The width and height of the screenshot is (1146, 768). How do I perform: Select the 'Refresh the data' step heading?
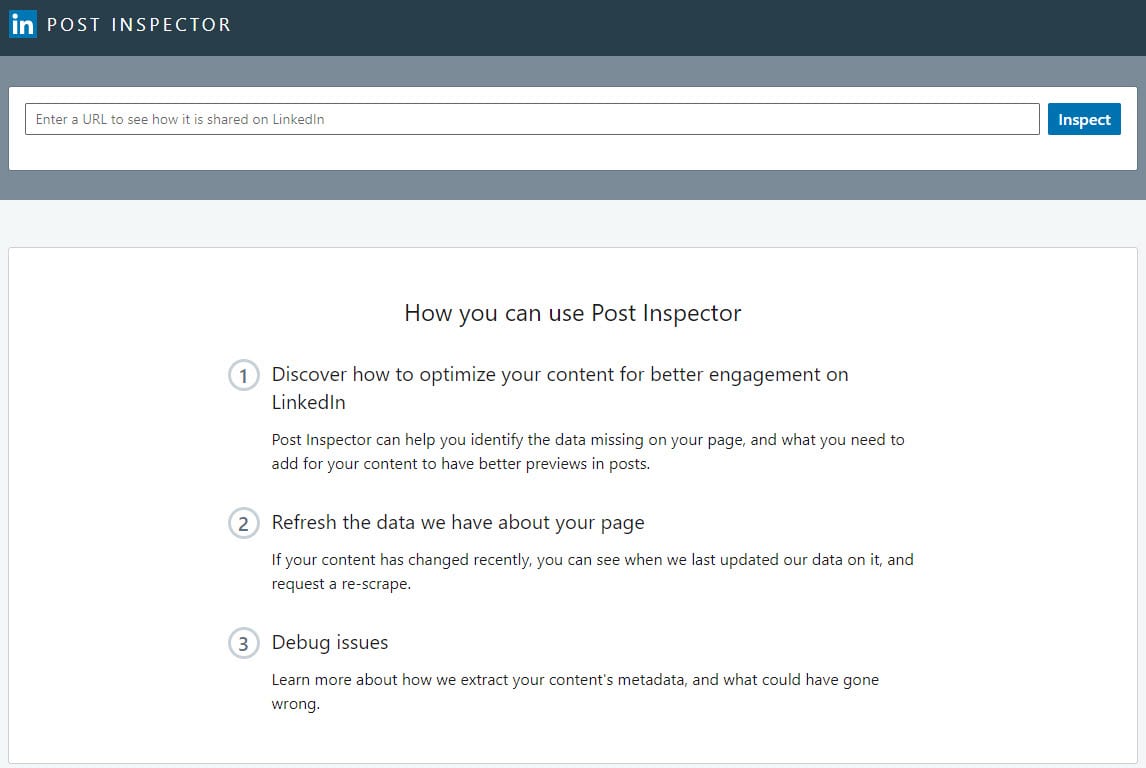(x=458, y=522)
